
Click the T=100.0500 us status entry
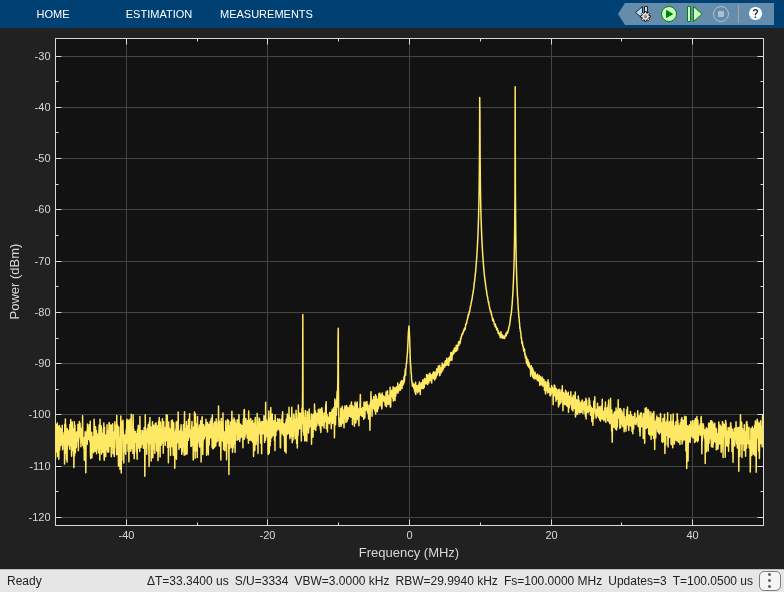[x=712, y=580]
